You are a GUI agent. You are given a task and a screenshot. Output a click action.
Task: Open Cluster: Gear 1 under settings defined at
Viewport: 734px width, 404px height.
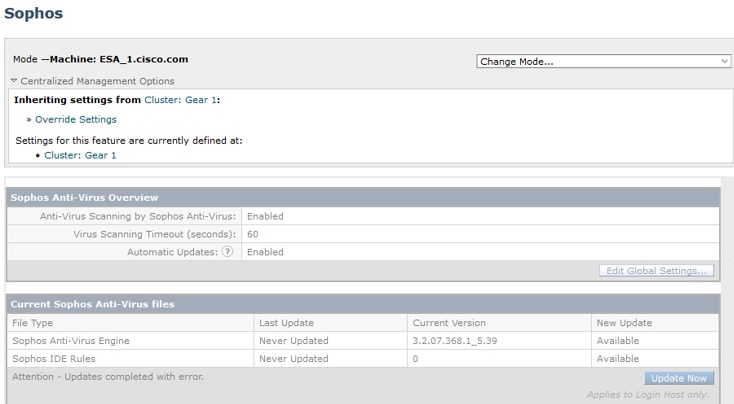(80, 155)
